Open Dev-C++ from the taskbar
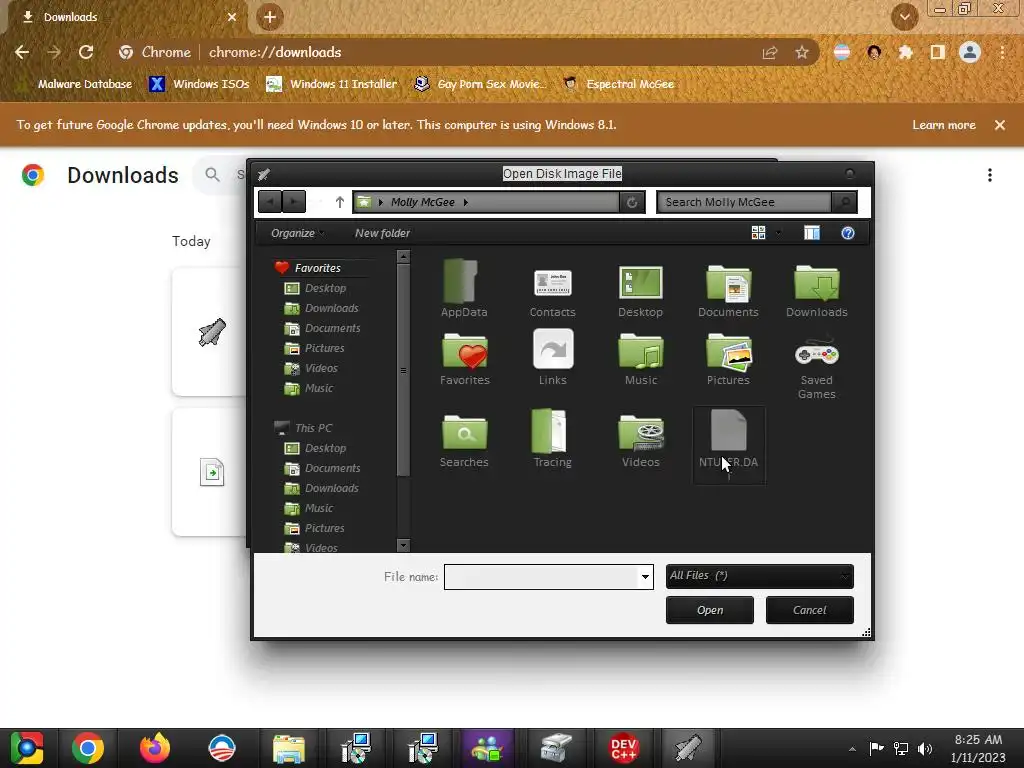 [x=624, y=748]
